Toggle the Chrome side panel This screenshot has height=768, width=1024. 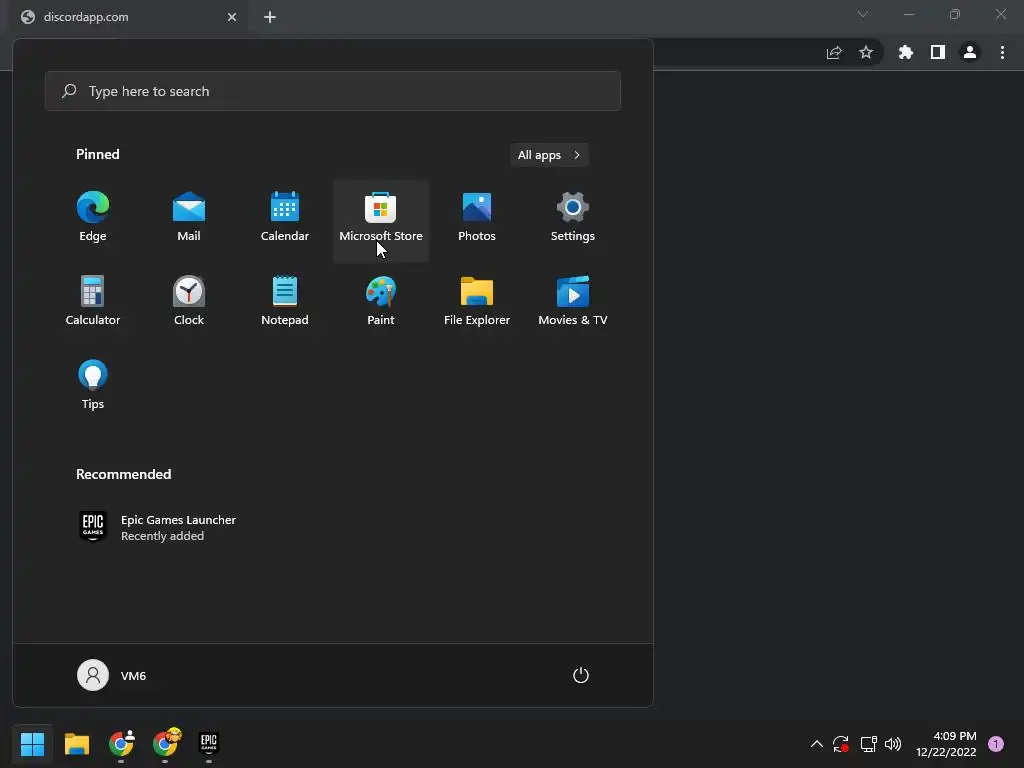coord(938,52)
